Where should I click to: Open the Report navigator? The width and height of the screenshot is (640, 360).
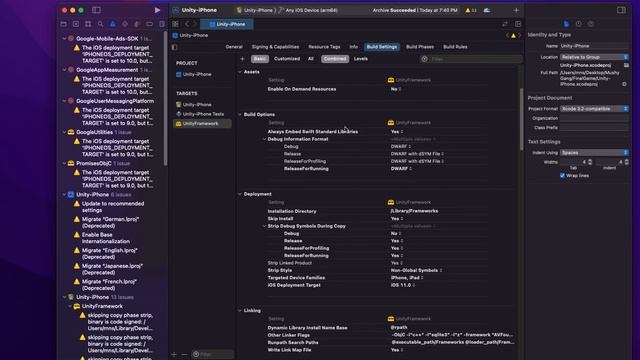tap(162, 24)
